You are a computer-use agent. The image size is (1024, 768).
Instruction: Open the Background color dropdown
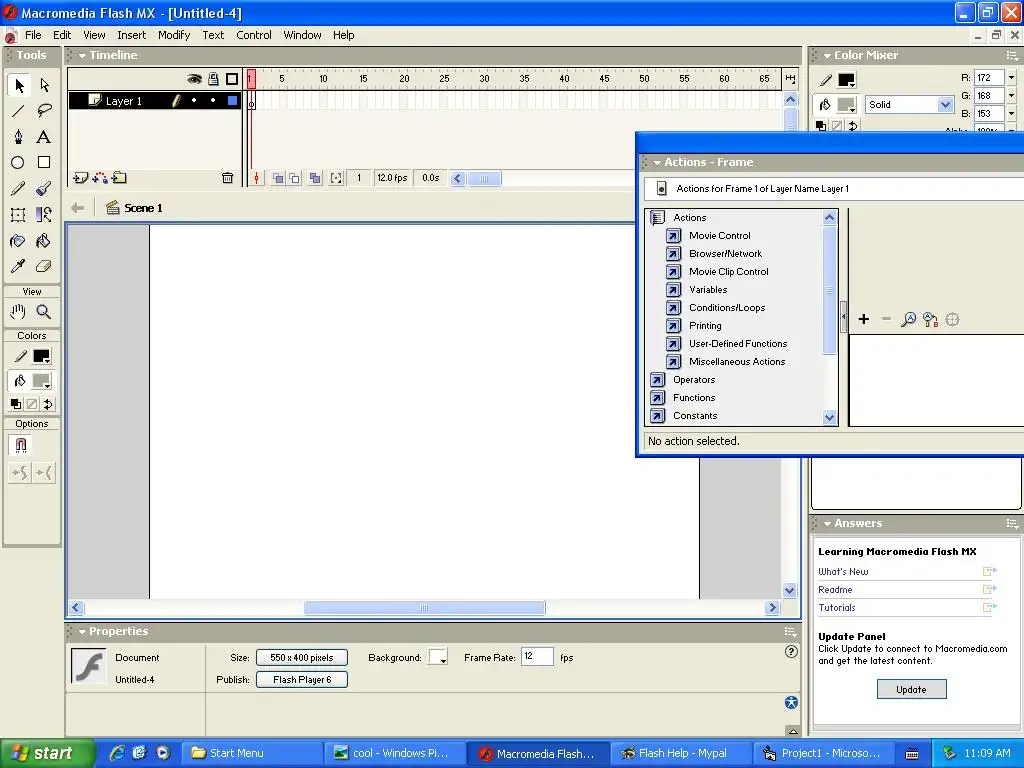[x=438, y=658]
